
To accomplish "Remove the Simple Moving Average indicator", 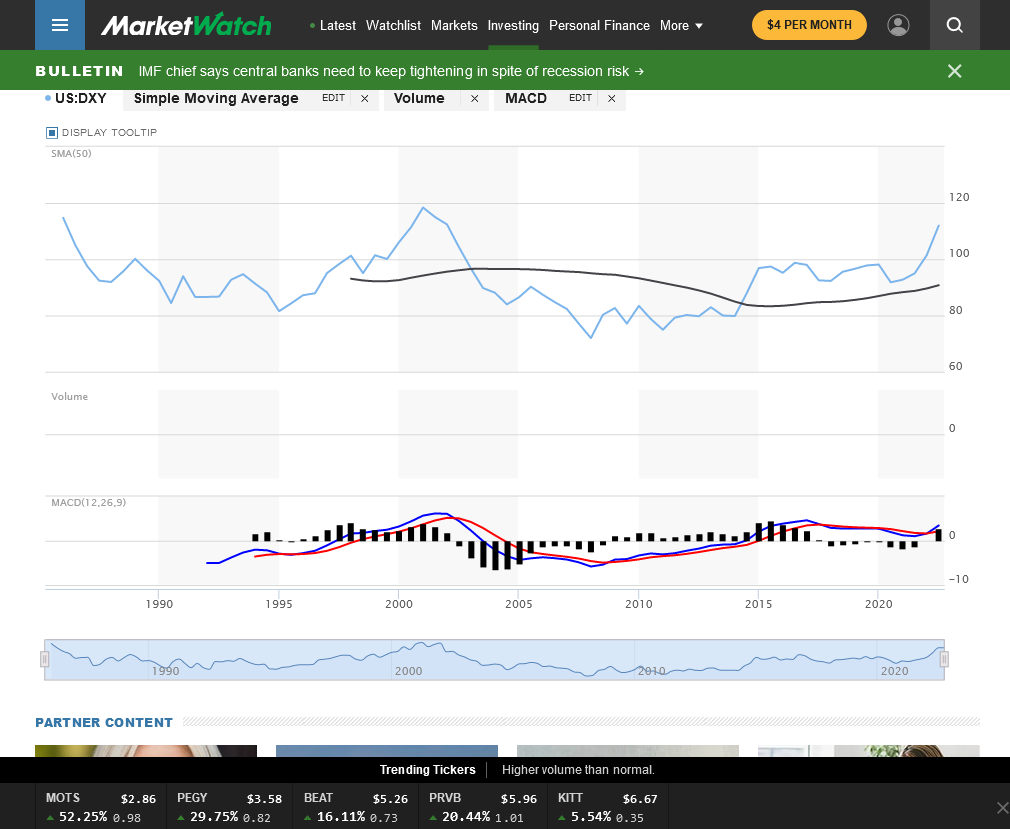I will point(365,98).
